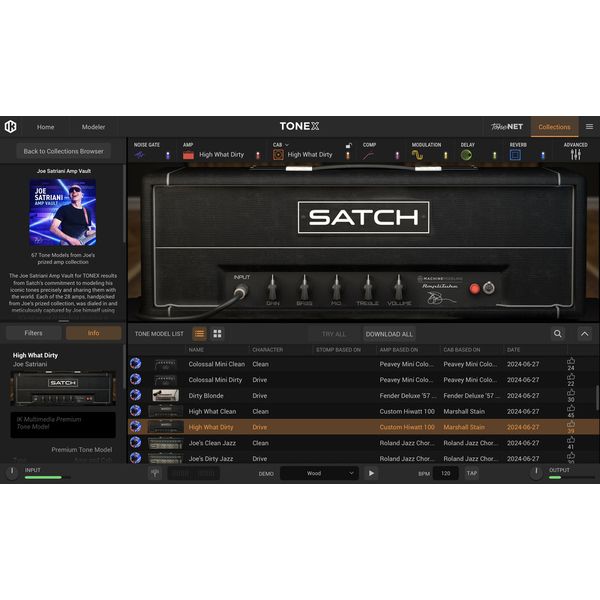This screenshot has width=600, height=600.
Task: Switch tone model list to list view
Action: (199, 334)
